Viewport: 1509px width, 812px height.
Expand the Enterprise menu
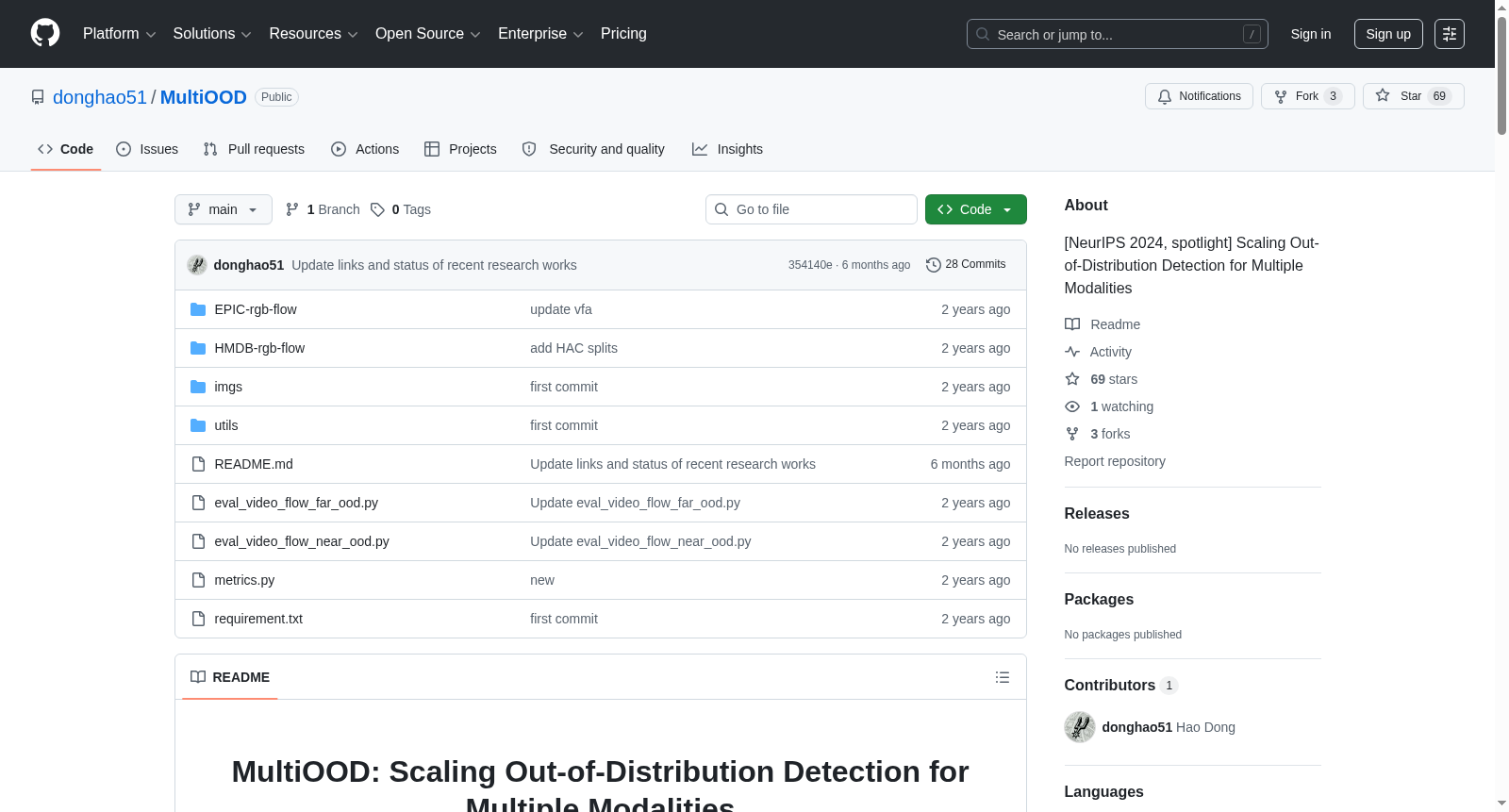[540, 34]
